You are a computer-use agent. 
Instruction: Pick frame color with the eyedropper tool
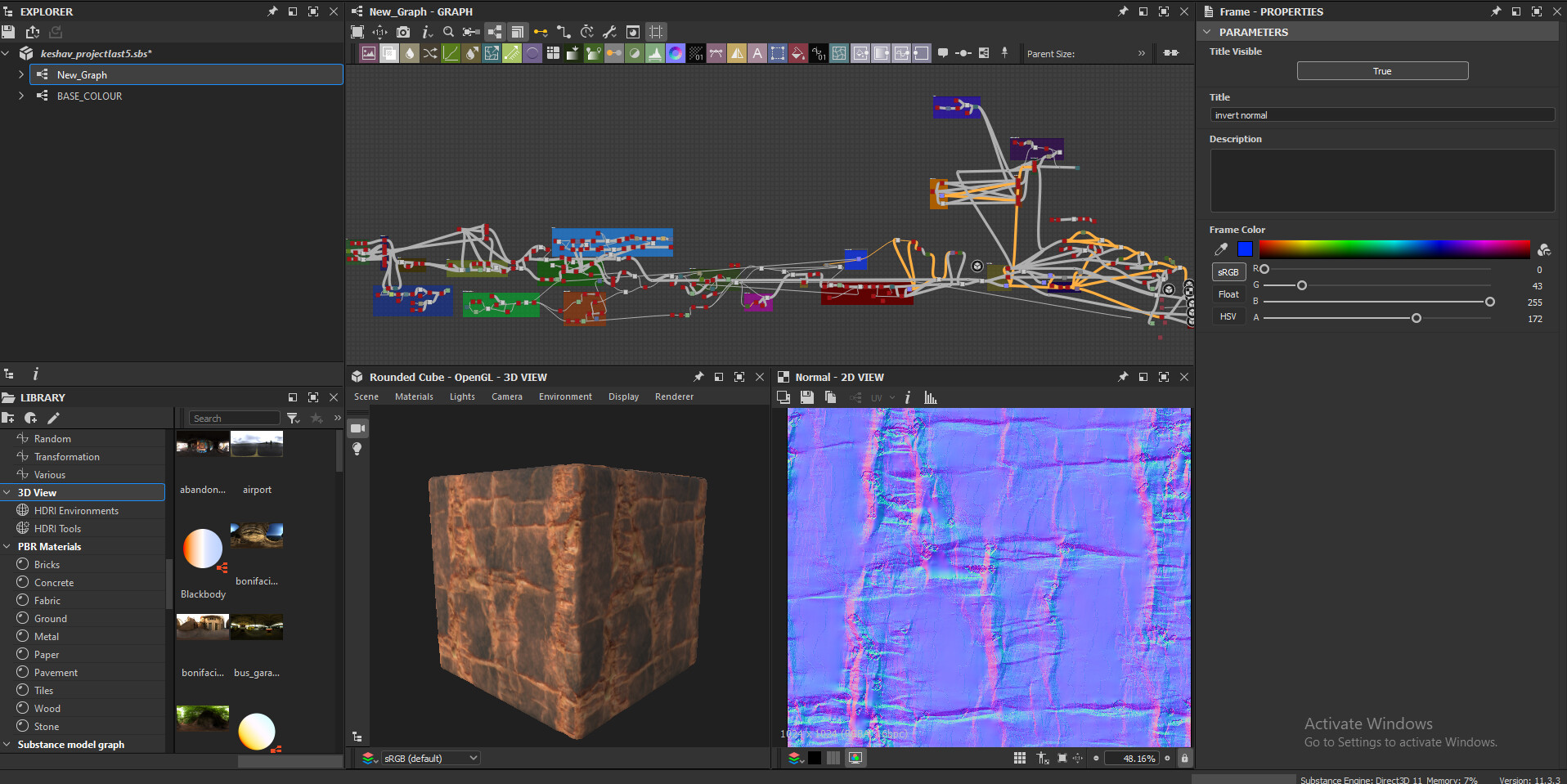click(x=1221, y=249)
